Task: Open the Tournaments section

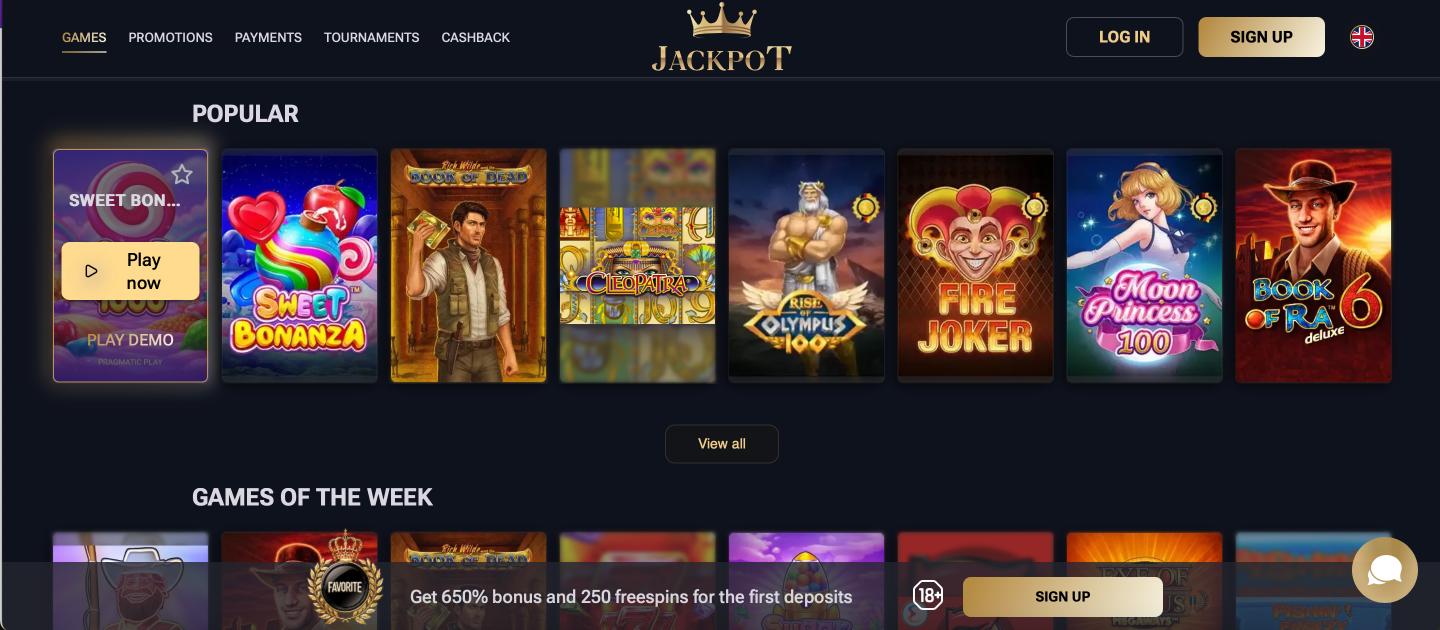Action: 372,37
